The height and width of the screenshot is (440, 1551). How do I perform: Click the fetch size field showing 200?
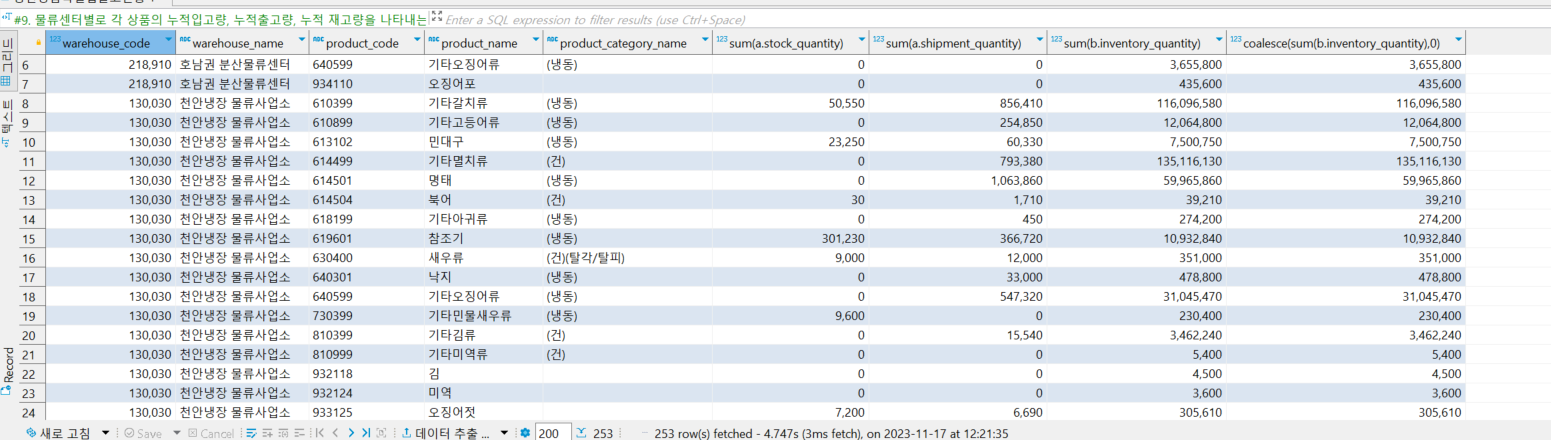coord(553,433)
